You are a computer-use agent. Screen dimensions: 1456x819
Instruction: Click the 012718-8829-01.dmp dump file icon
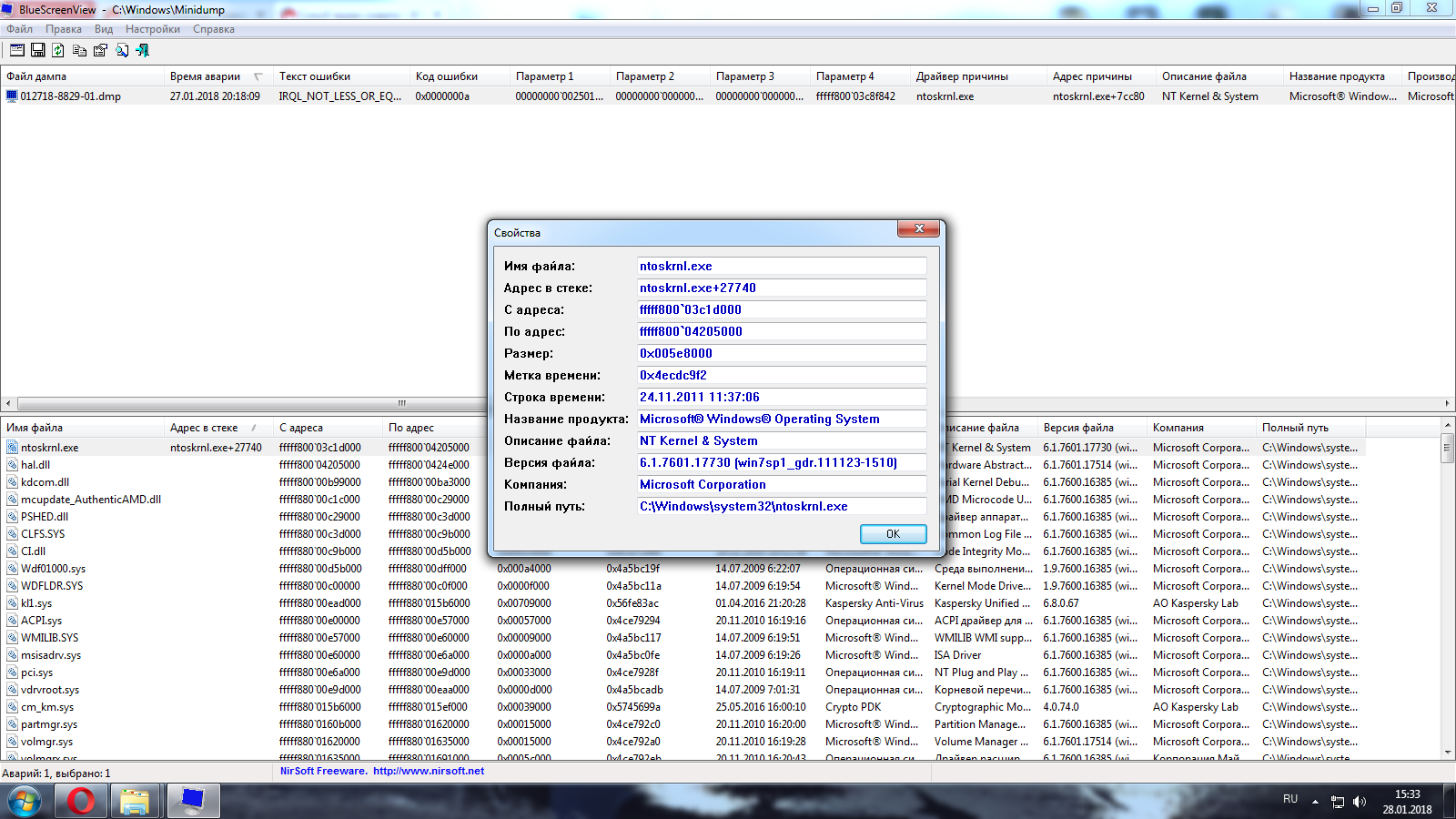(x=12, y=96)
